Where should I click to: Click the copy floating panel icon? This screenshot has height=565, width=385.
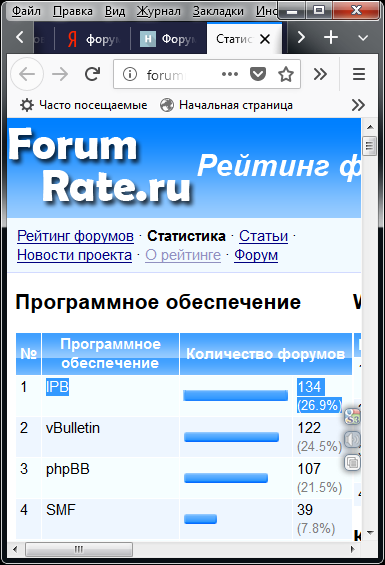coord(352,462)
